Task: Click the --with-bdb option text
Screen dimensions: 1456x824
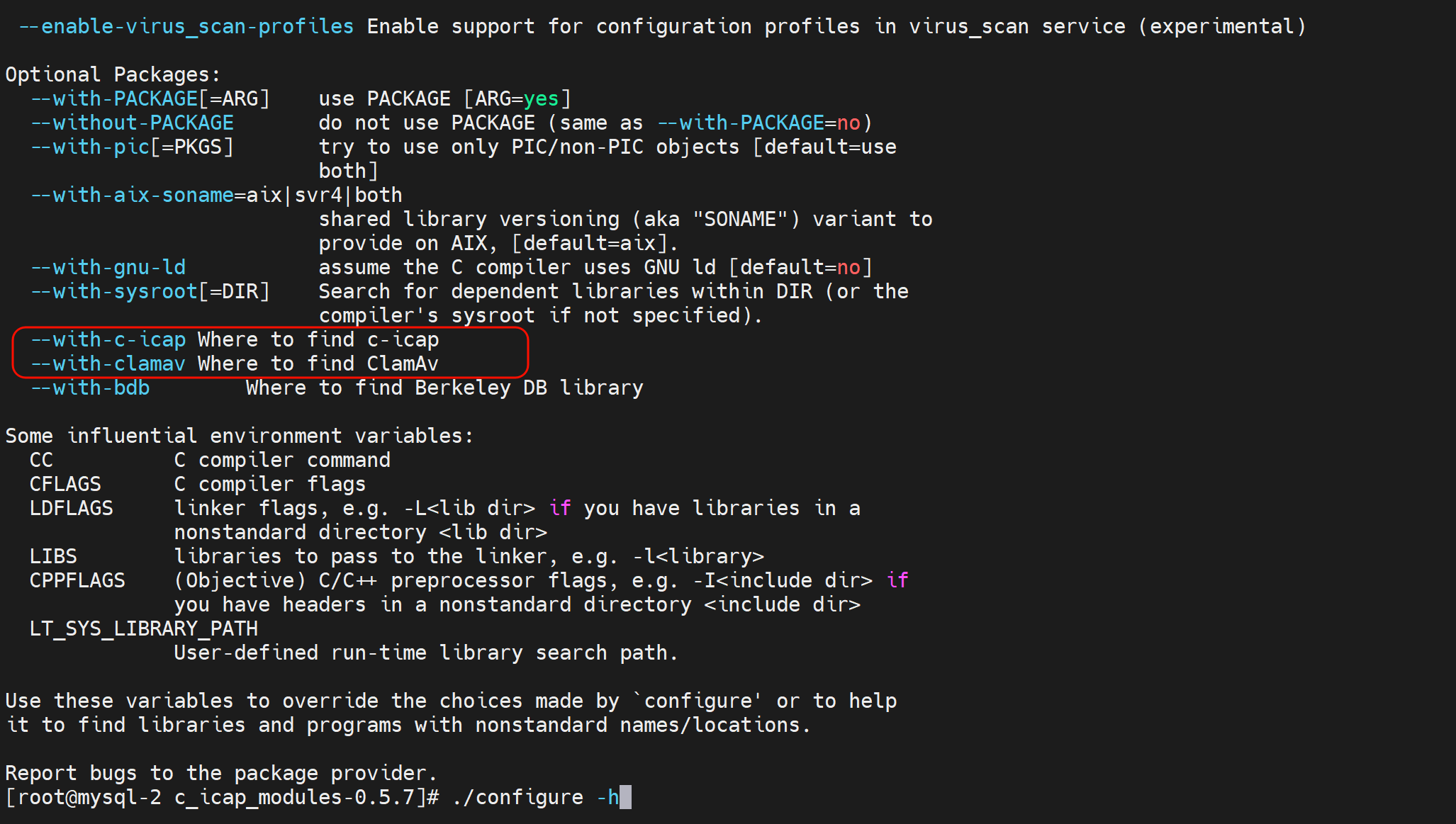Action: click(x=90, y=388)
